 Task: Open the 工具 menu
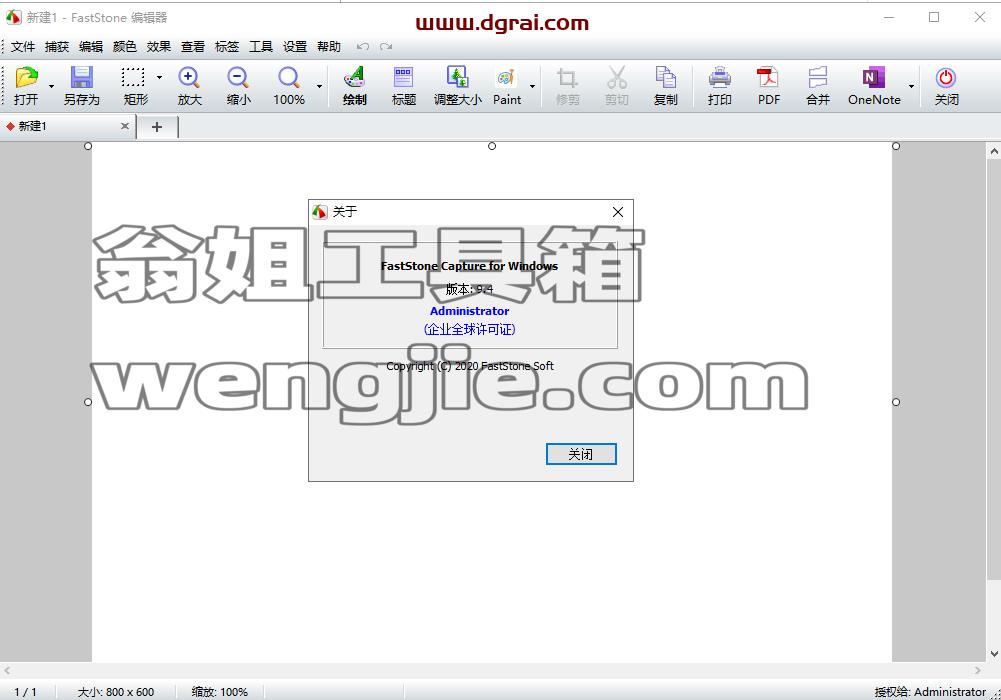(x=260, y=47)
